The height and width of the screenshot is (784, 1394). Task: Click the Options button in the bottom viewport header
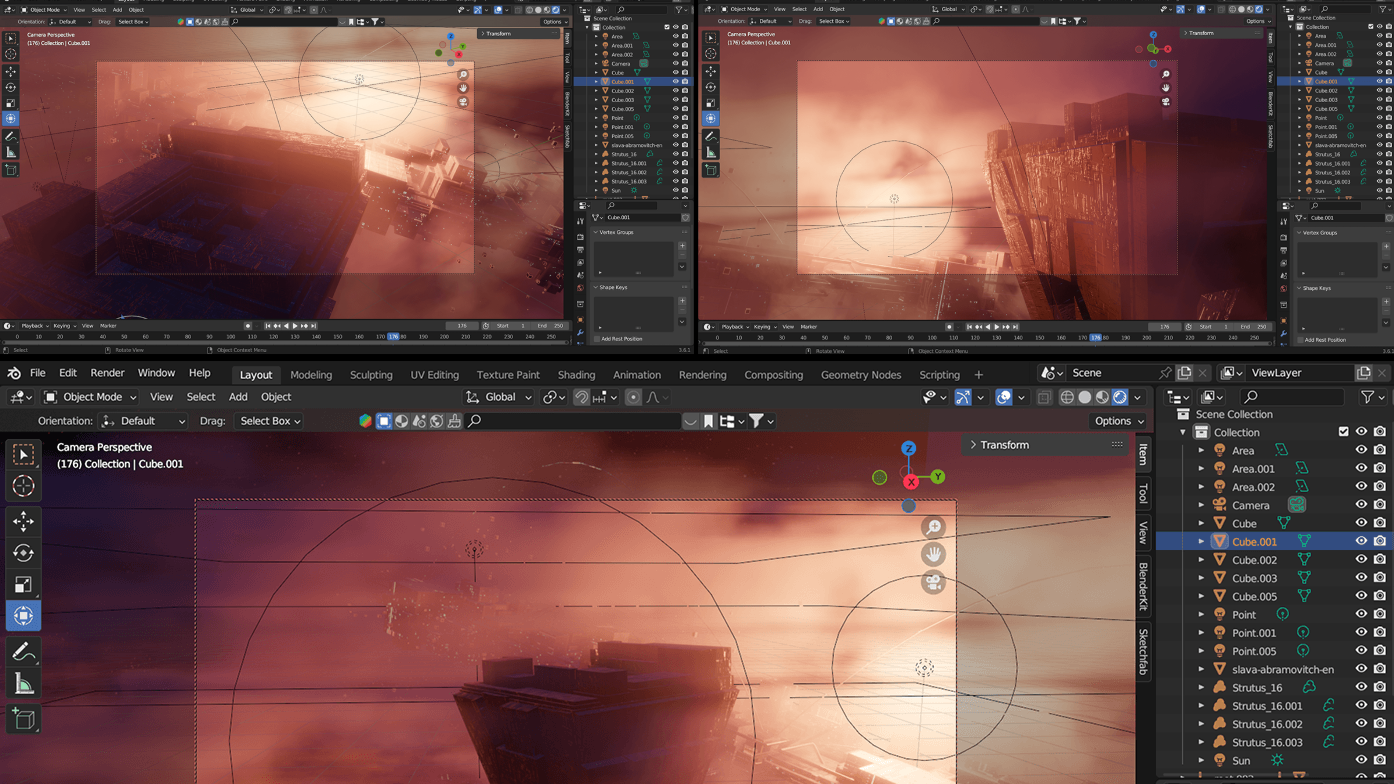(1118, 421)
